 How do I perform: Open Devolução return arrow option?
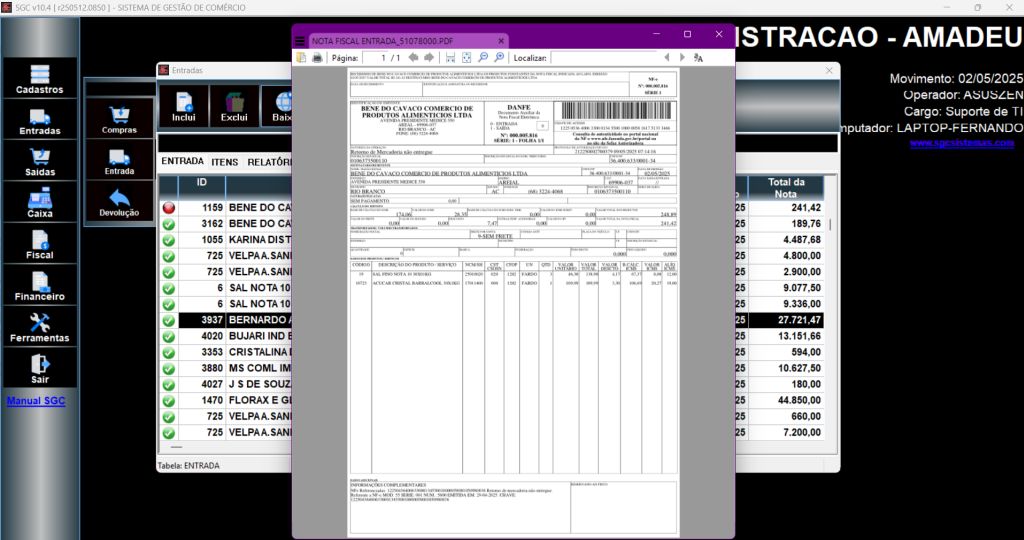click(x=120, y=202)
